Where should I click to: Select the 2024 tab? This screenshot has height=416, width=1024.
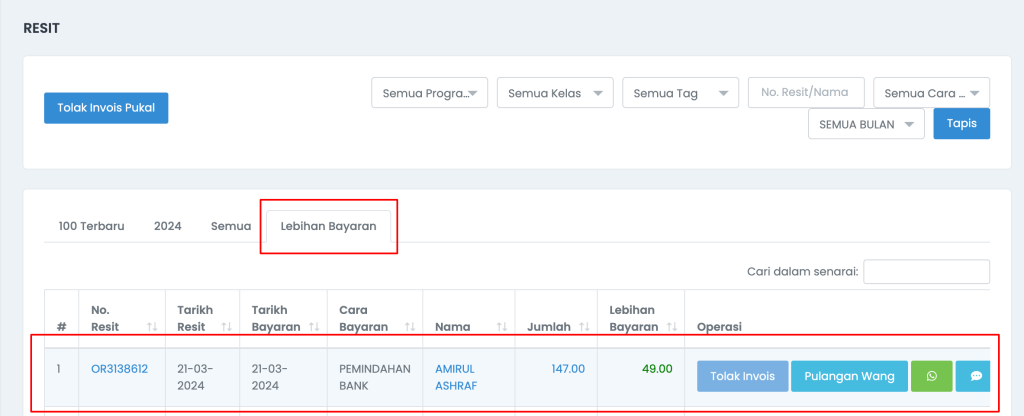[x=168, y=226]
